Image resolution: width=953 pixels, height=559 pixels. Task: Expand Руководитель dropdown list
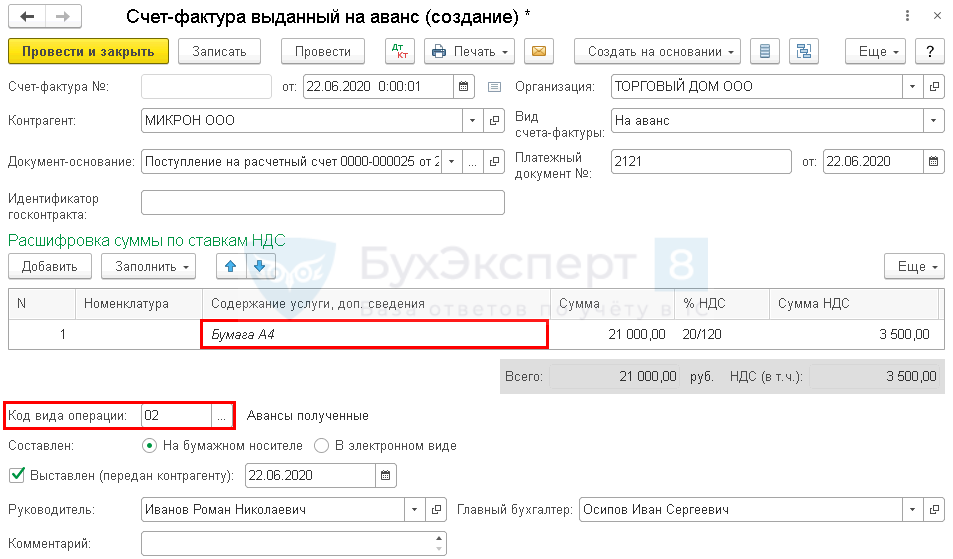pyautogui.click(x=415, y=510)
